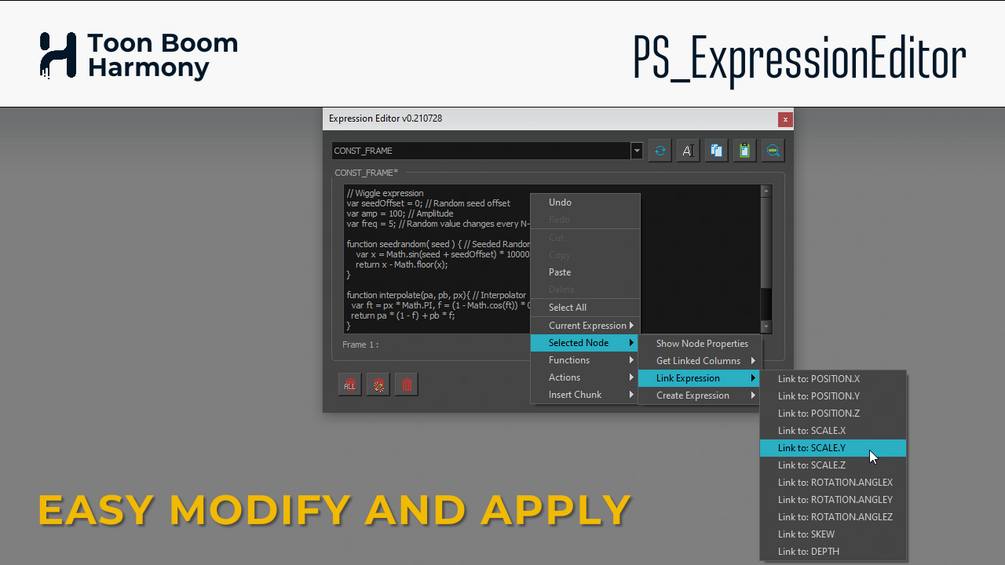1005x565 pixels.
Task: Close the Expression Editor window
Action: coord(785,119)
